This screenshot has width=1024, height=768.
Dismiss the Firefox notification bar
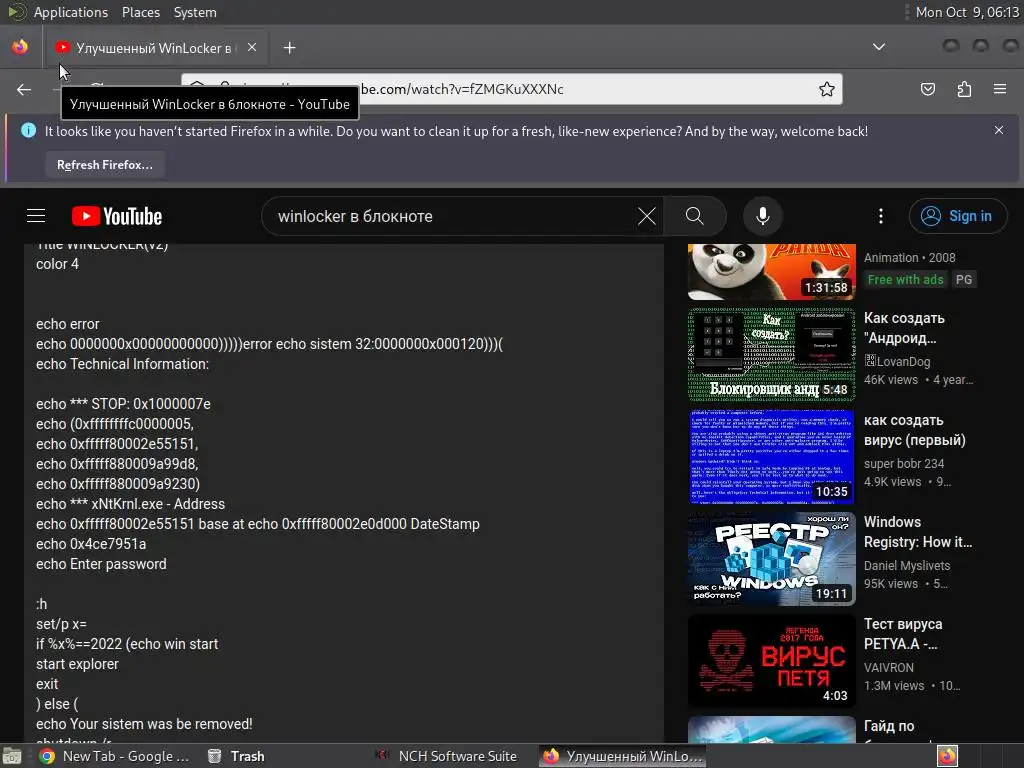(x=999, y=131)
